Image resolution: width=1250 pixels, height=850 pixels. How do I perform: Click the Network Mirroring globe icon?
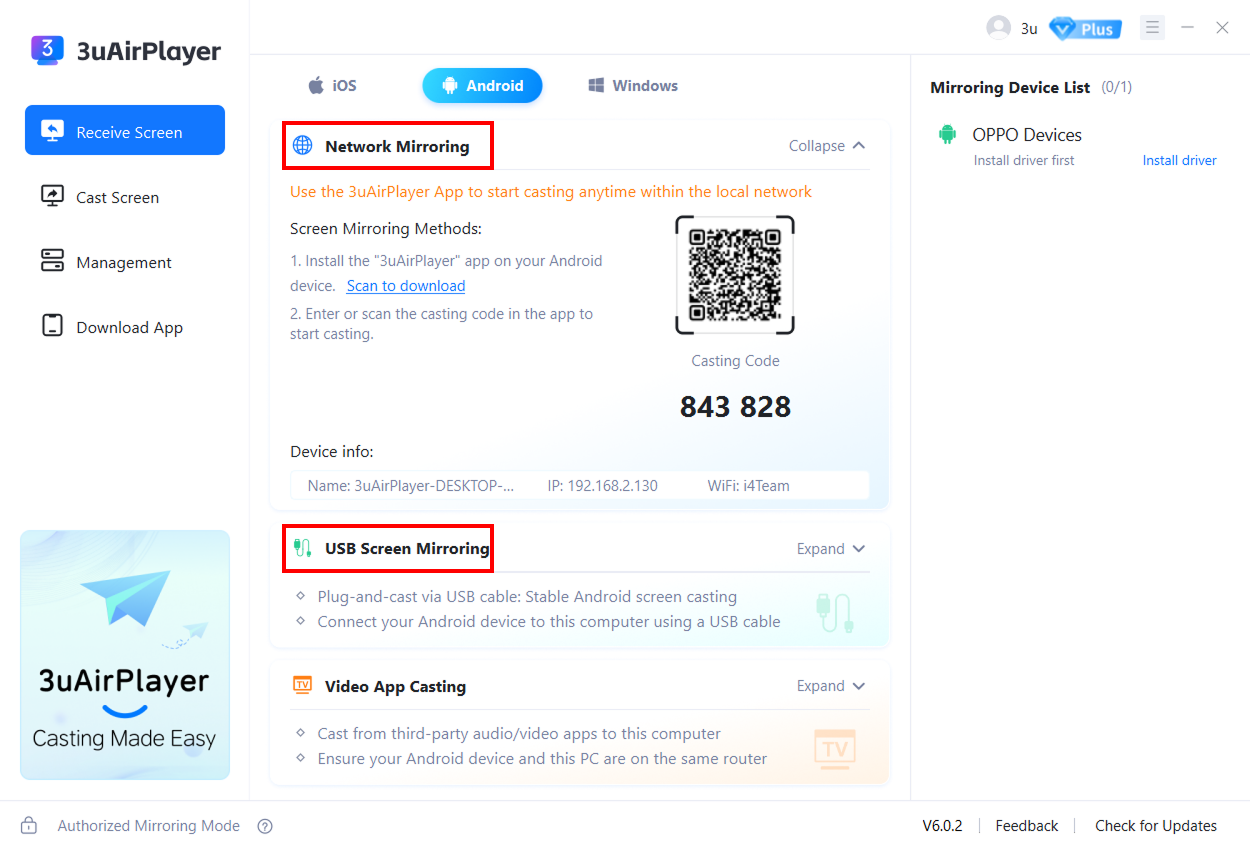tap(302, 146)
